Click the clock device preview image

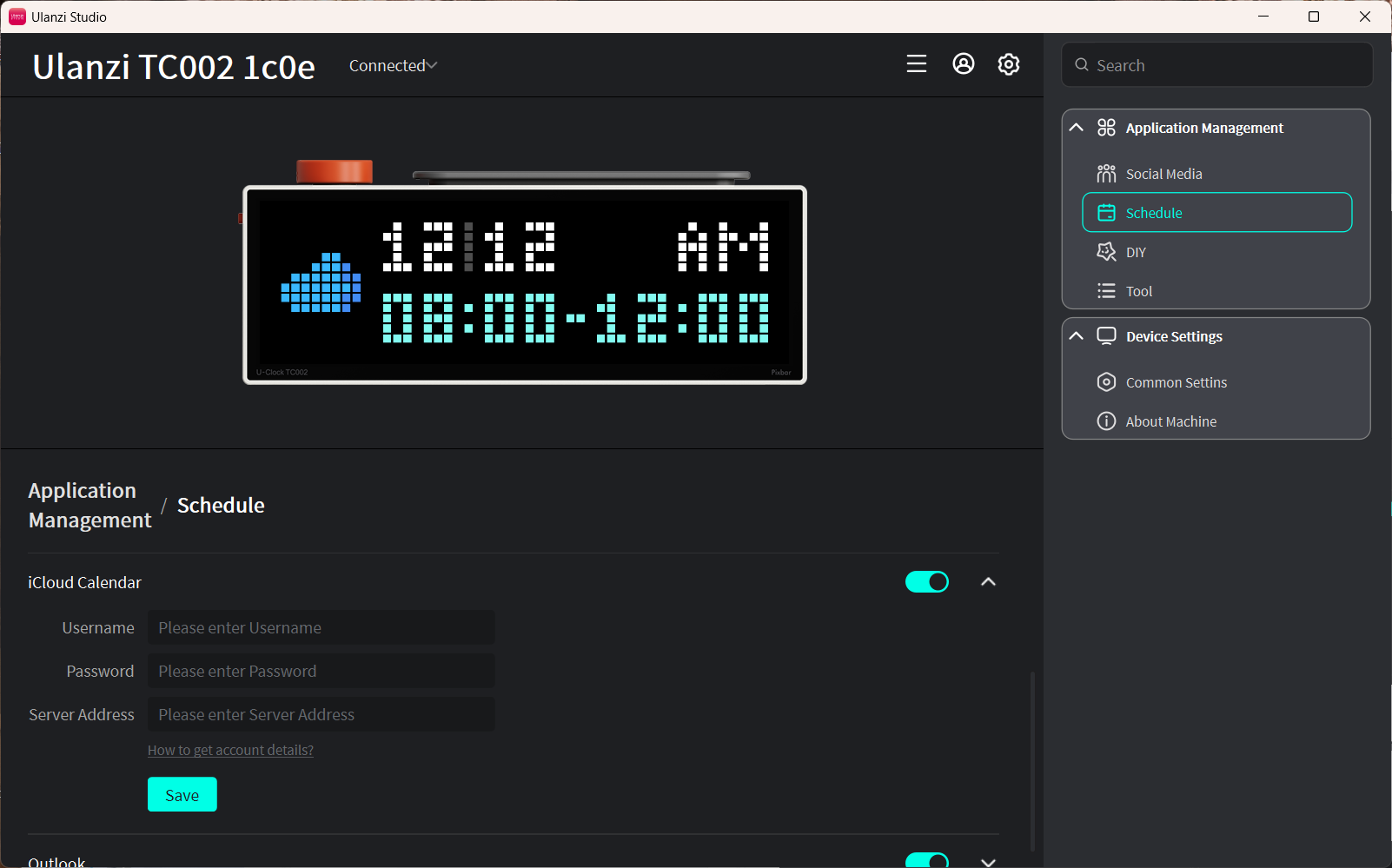(524, 272)
